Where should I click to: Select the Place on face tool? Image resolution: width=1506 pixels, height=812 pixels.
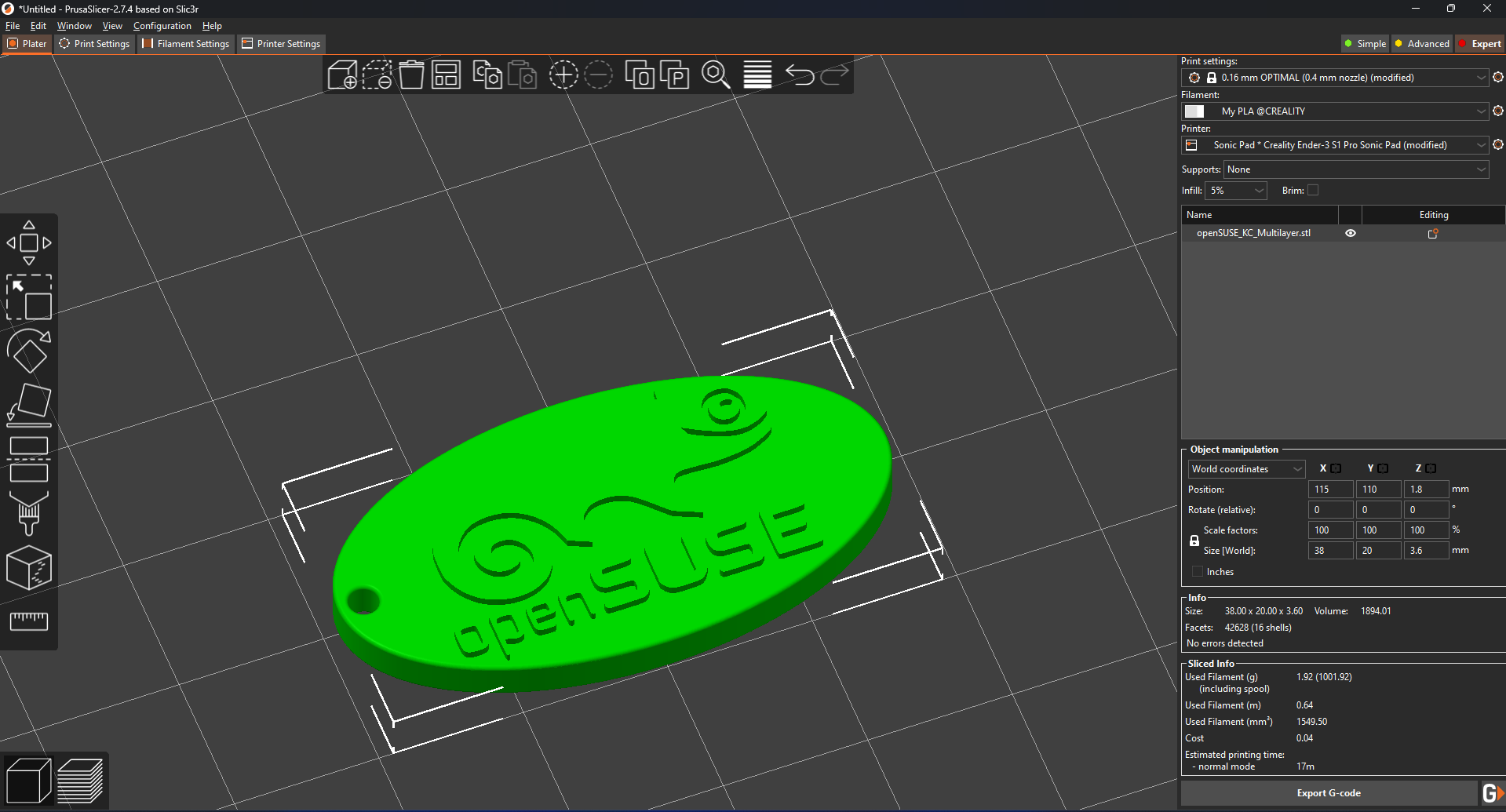[29, 405]
